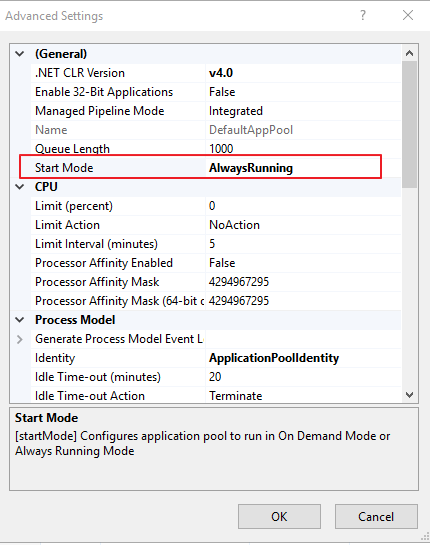Select the Limit Action row
This screenshot has width=430, height=545.
point(216,225)
